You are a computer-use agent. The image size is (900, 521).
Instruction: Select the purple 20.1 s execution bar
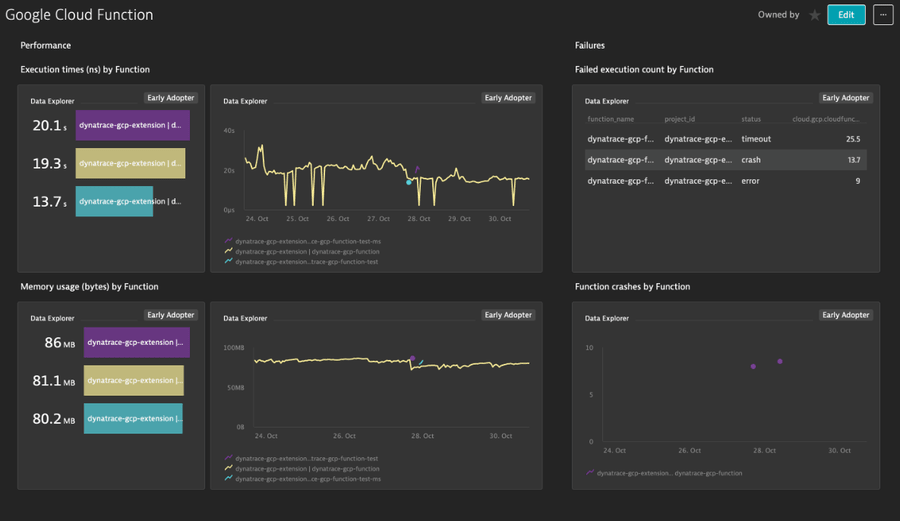133,125
